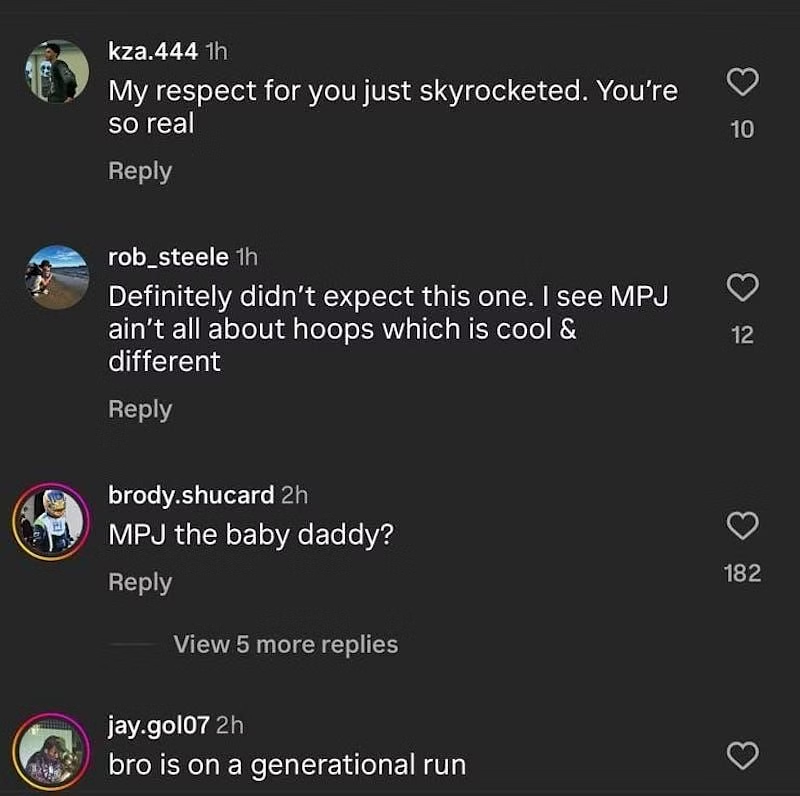Reply to brody.shucard's comment
Viewport: 800px width, 796px height.
pos(140,581)
